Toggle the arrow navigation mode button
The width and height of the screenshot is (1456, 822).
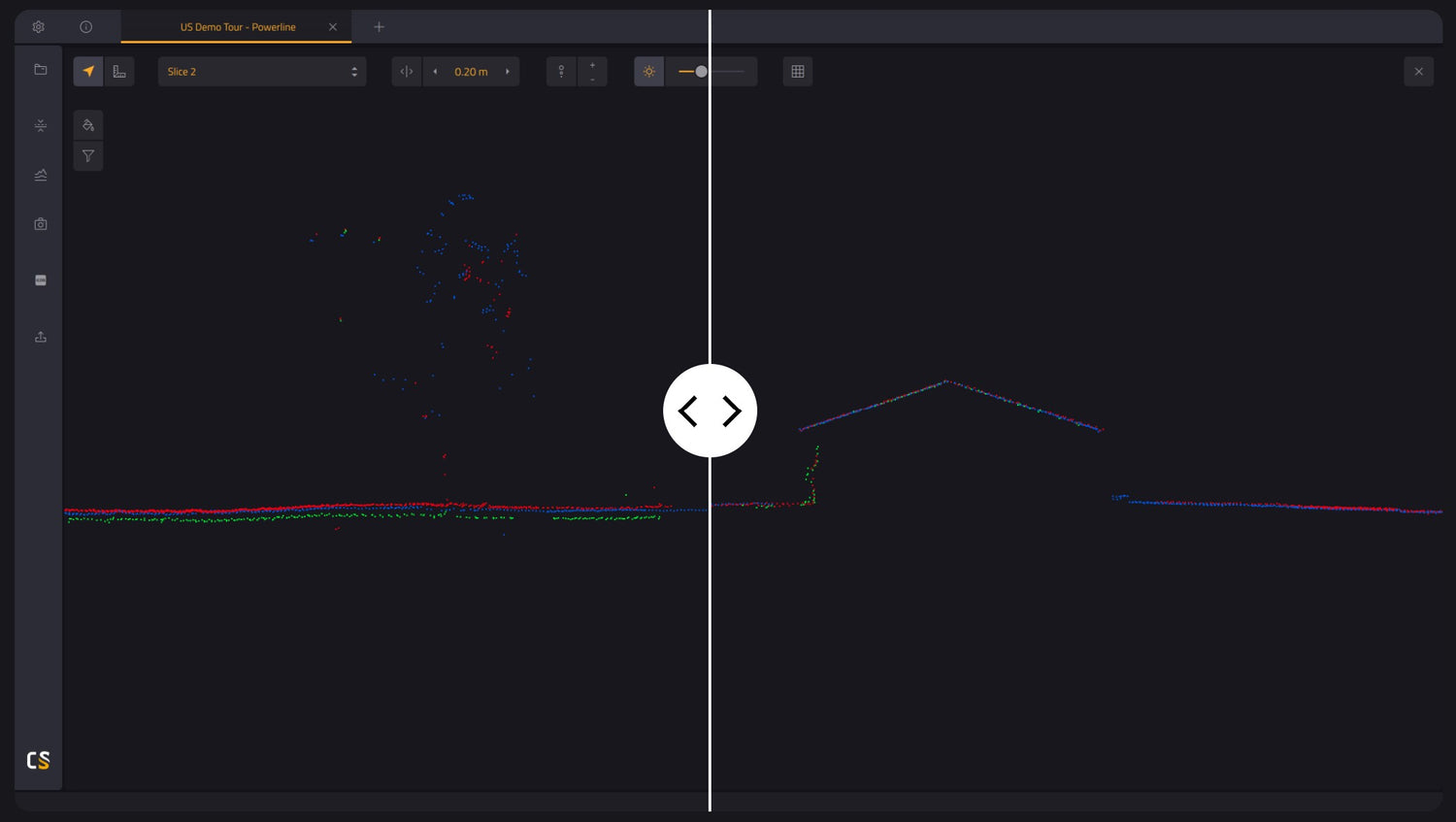pos(88,72)
